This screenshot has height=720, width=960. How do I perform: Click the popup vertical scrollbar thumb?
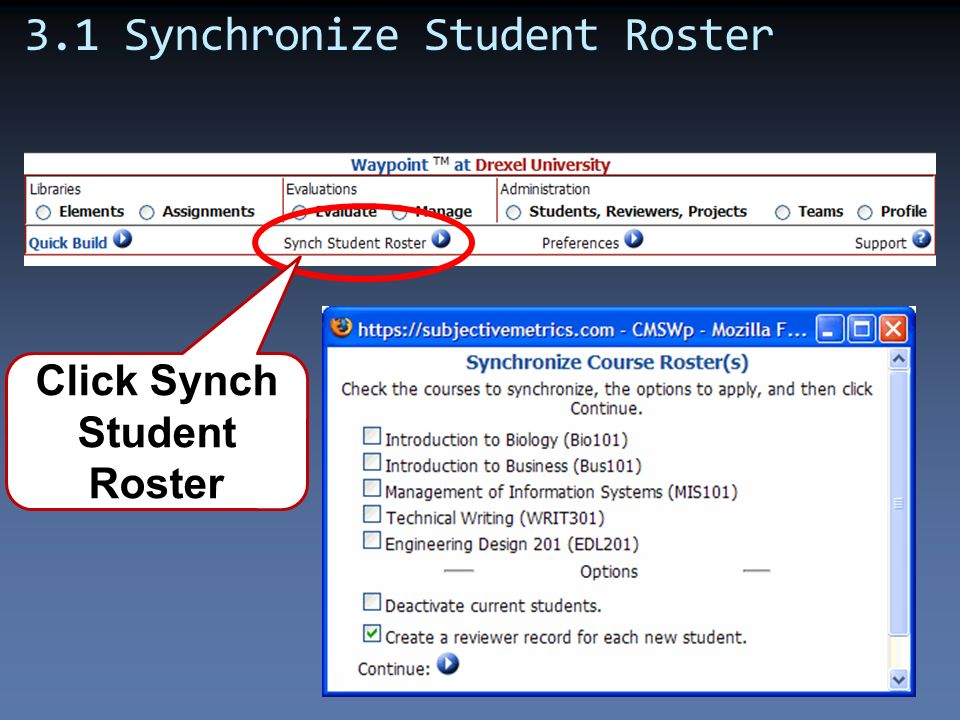(898, 503)
